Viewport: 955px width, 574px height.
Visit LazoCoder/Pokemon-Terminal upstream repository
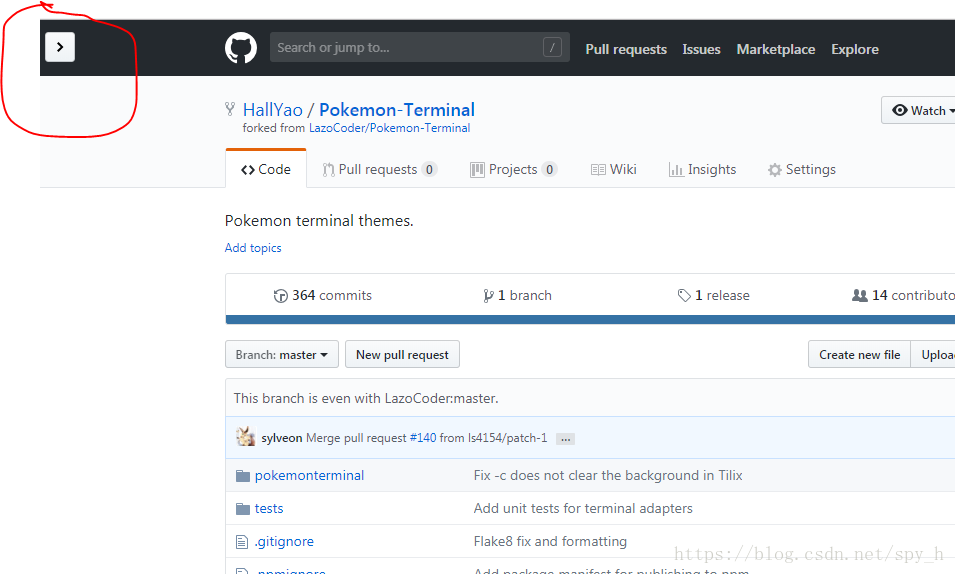[389, 128]
